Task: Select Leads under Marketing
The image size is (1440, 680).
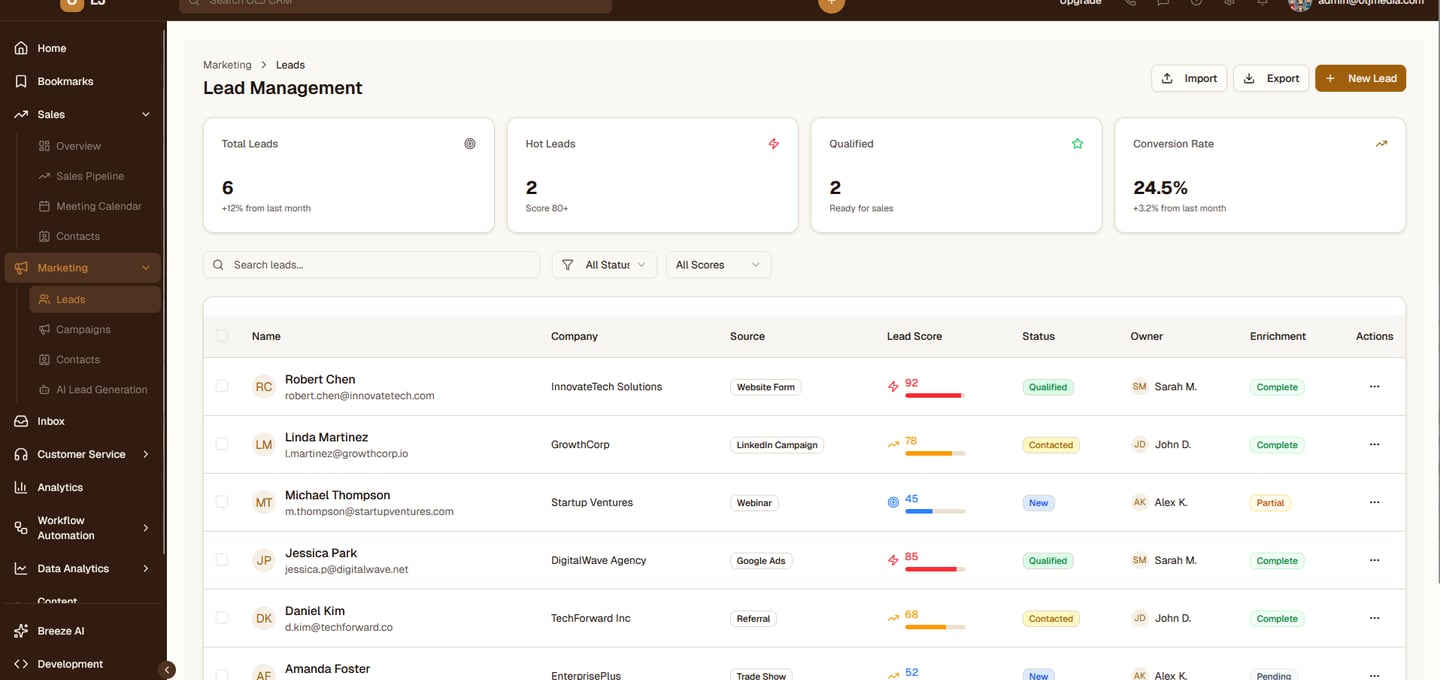Action: click(x=94, y=299)
